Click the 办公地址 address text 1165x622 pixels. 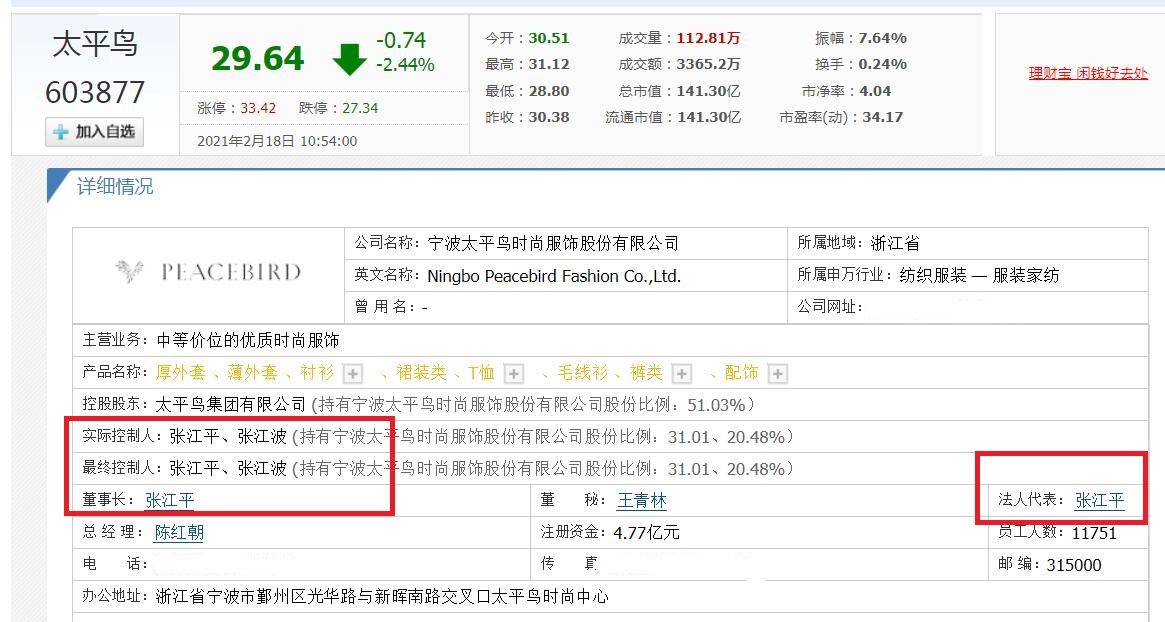tap(382, 596)
